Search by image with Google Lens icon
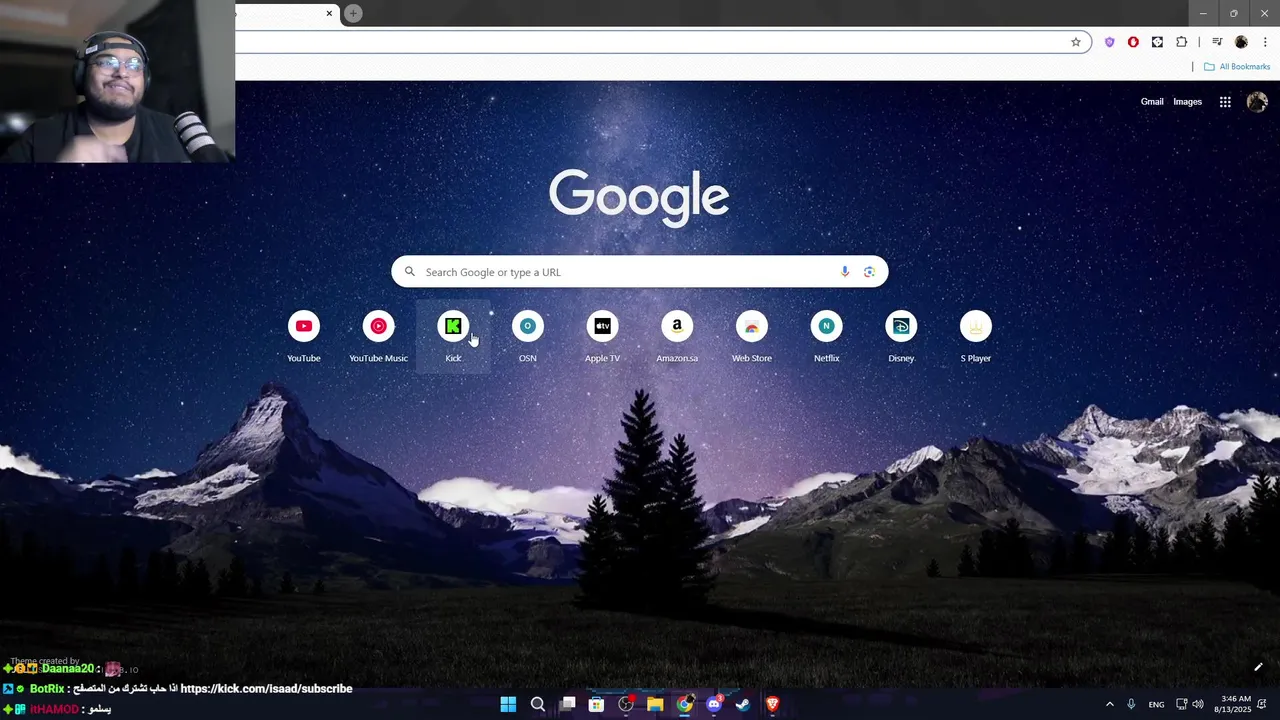 pos(869,272)
